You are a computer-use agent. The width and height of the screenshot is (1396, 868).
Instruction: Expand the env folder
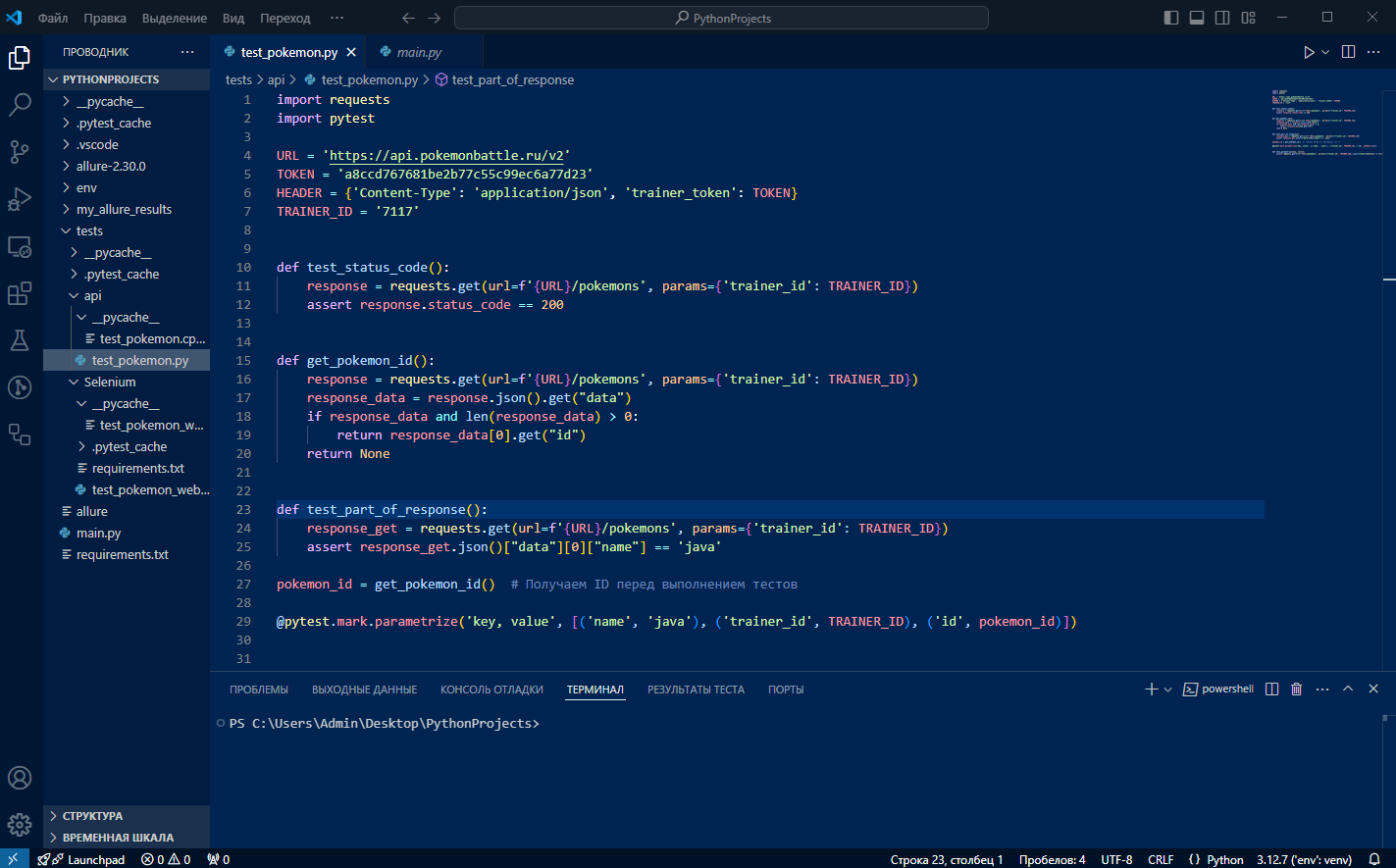[x=127, y=187]
